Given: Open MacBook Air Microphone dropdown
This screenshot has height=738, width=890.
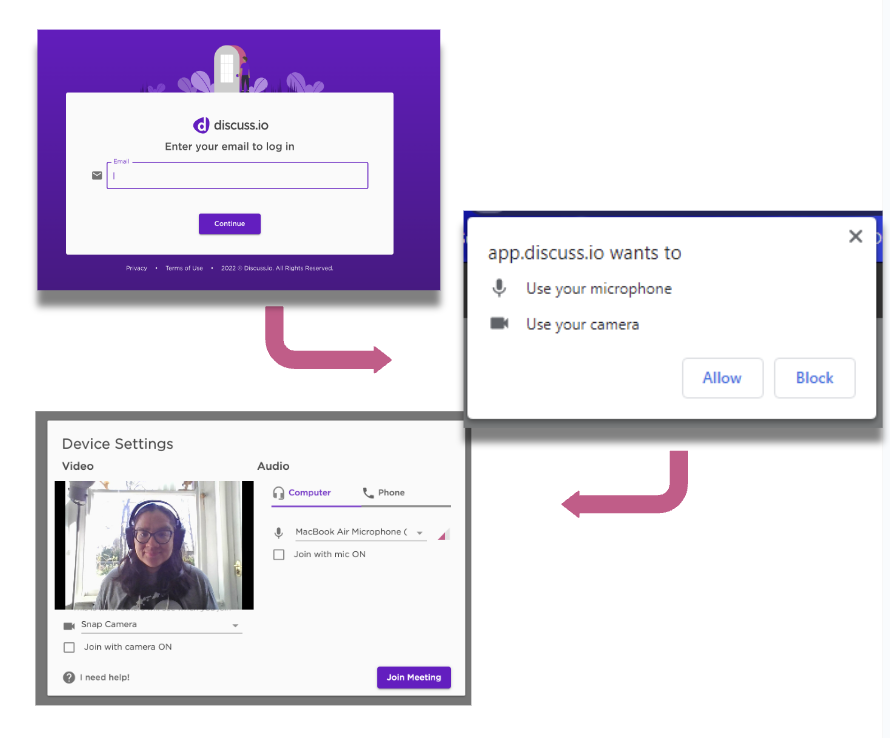Looking at the screenshot, I should (x=359, y=532).
